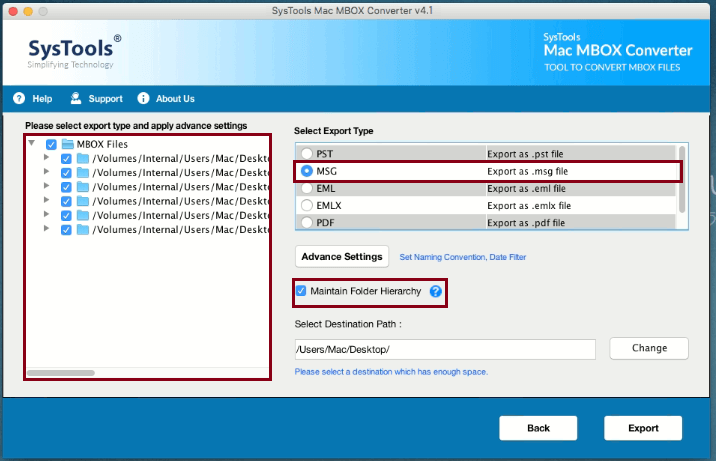The height and width of the screenshot is (461, 716).
Task: Click the export type list vertical scrollbar
Action: [682, 179]
